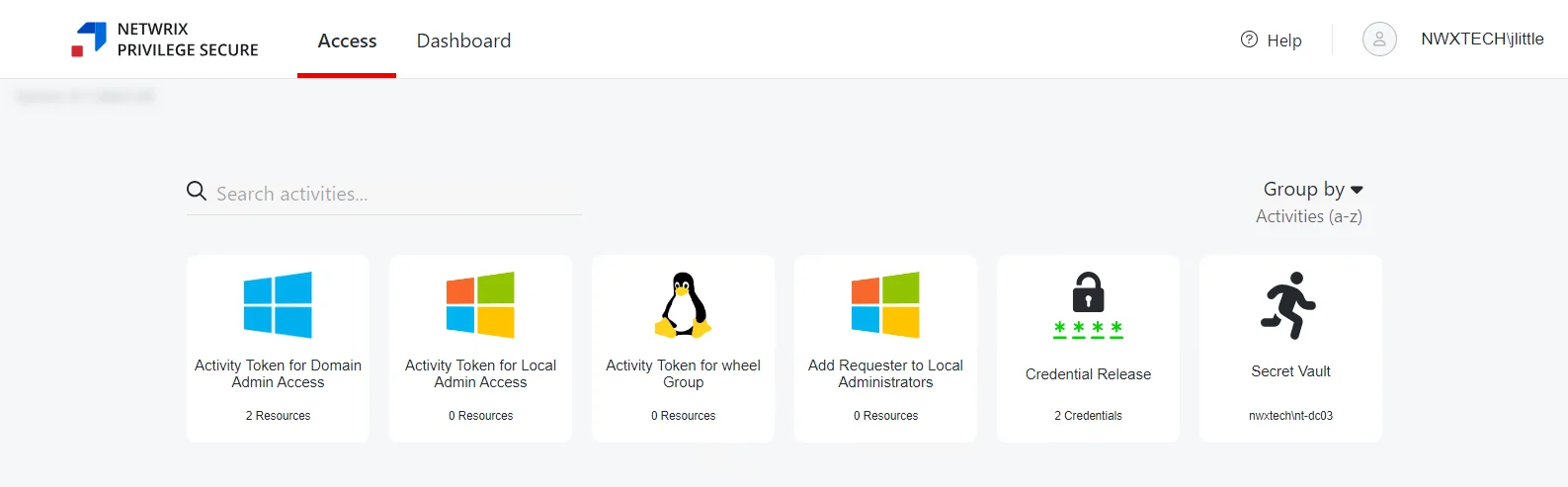Open the Help question mark icon

pyautogui.click(x=1249, y=40)
